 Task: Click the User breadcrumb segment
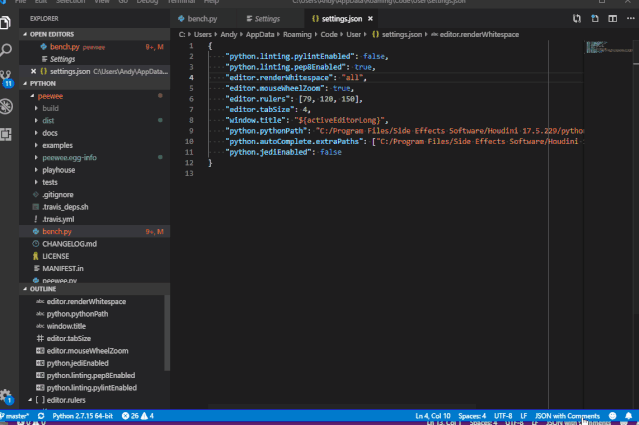(353, 35)
